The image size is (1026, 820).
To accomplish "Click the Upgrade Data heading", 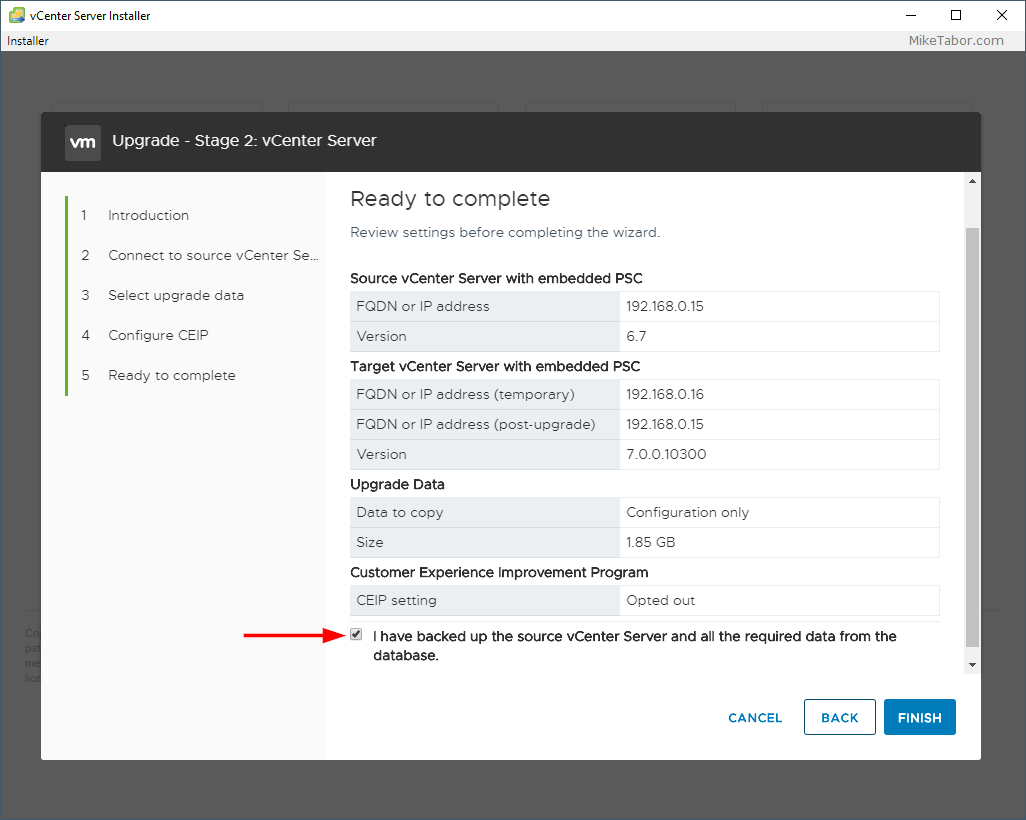I will coord(397,484).
